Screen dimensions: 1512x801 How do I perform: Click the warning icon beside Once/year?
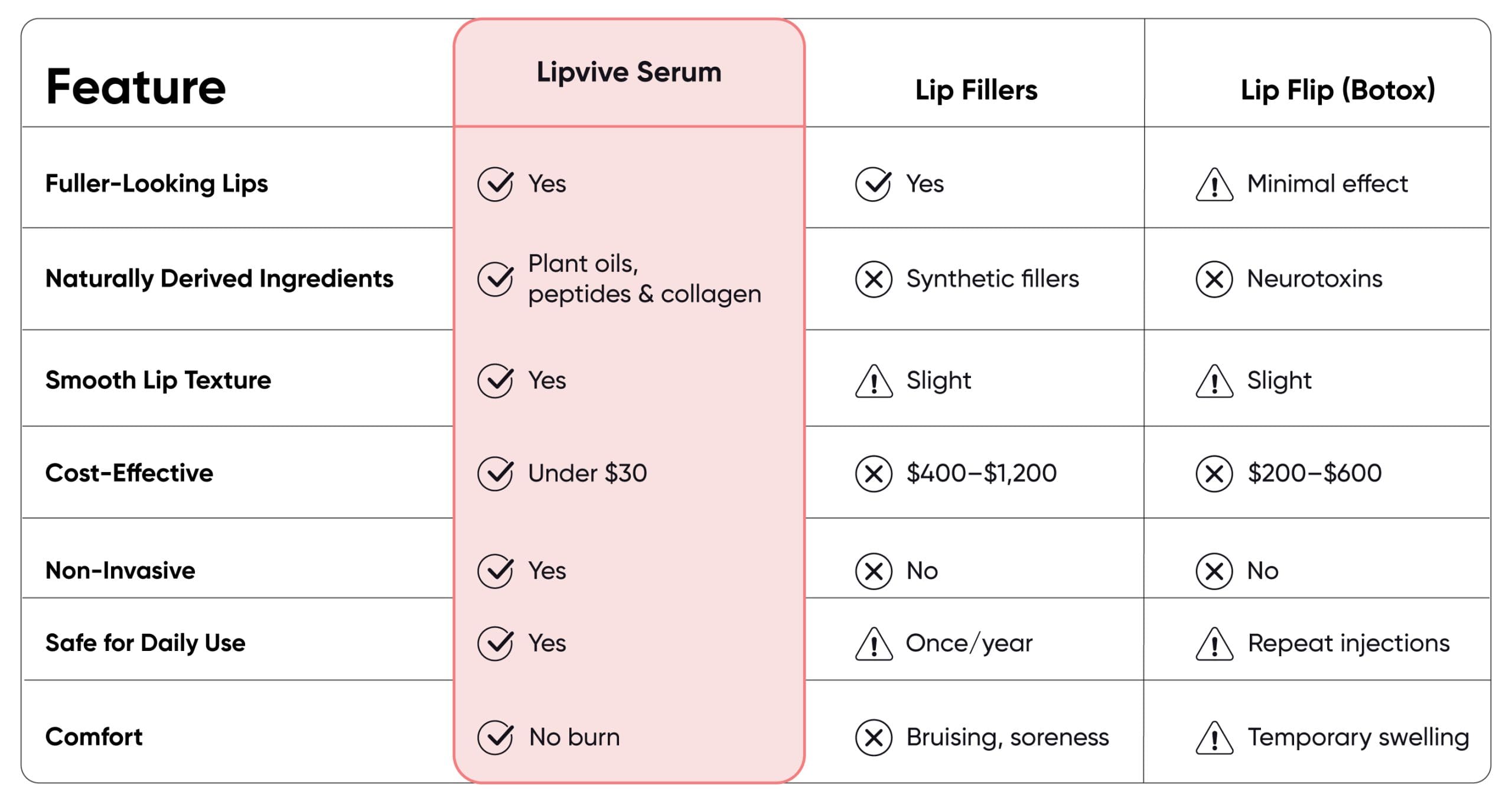click(874, 643)
